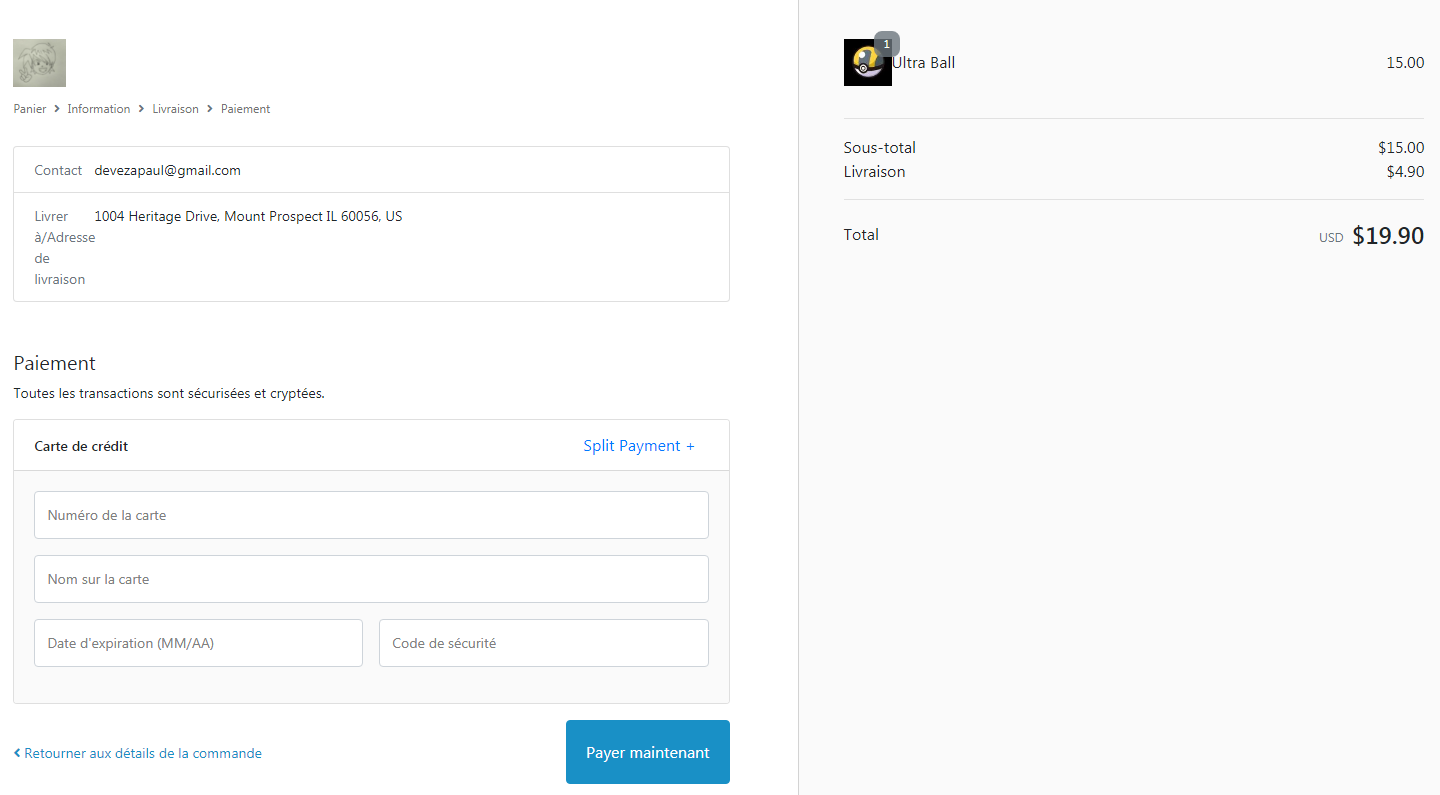Viewport: 1440px width, 795px height.
Task: Click the Livrer à/Adresse de livraison label
Action: pos(64,248)
